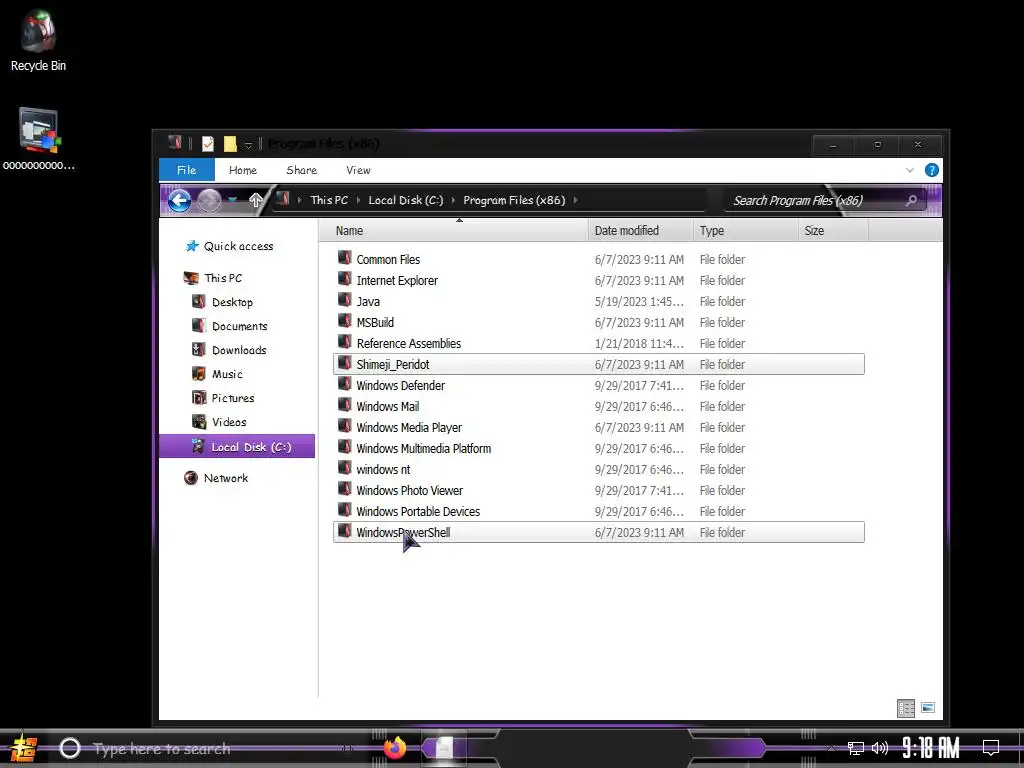Expand the ribbon with the chevron
The image size is (1024, 768).
(910, 170)
